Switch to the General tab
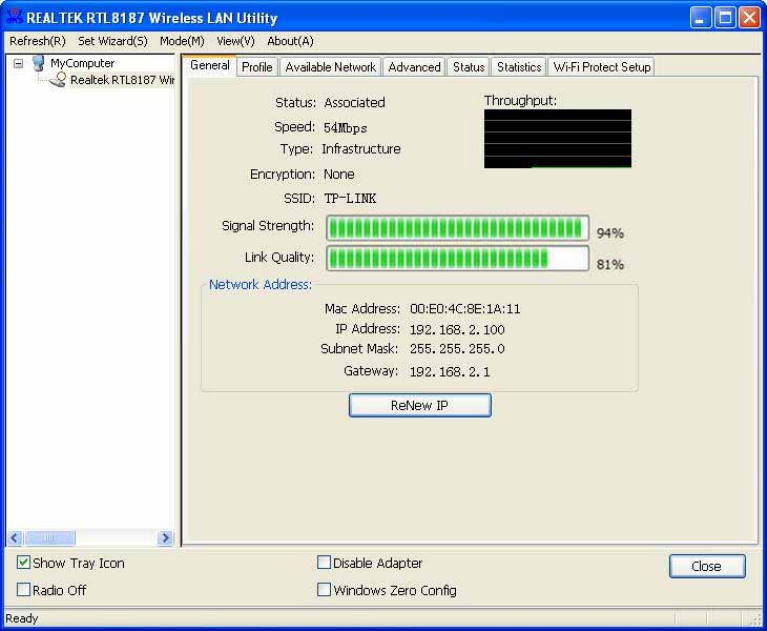The image size is (767, 631). [210, 66]
